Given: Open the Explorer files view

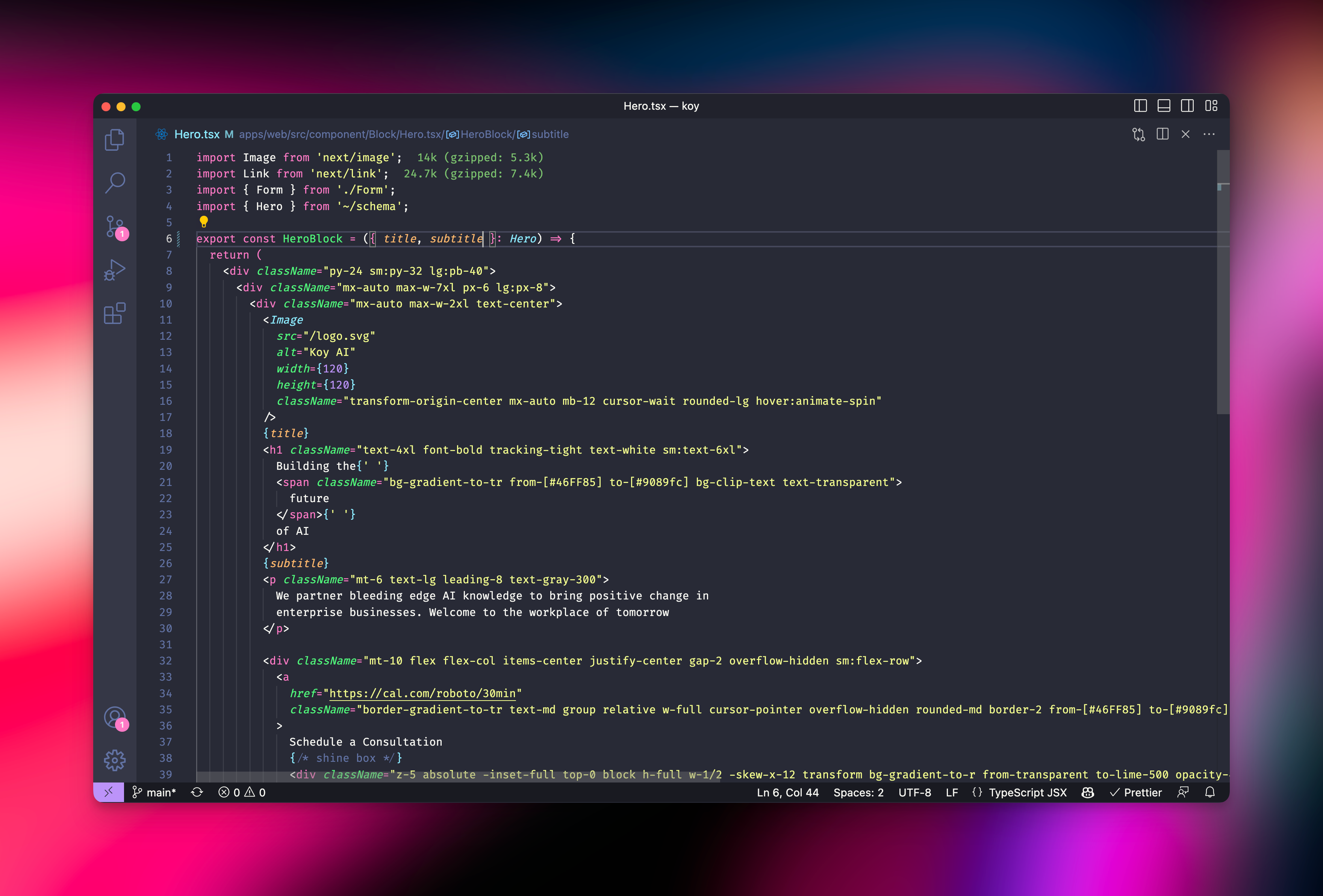Looking at the screenshot, I should (x=114, y=139).
